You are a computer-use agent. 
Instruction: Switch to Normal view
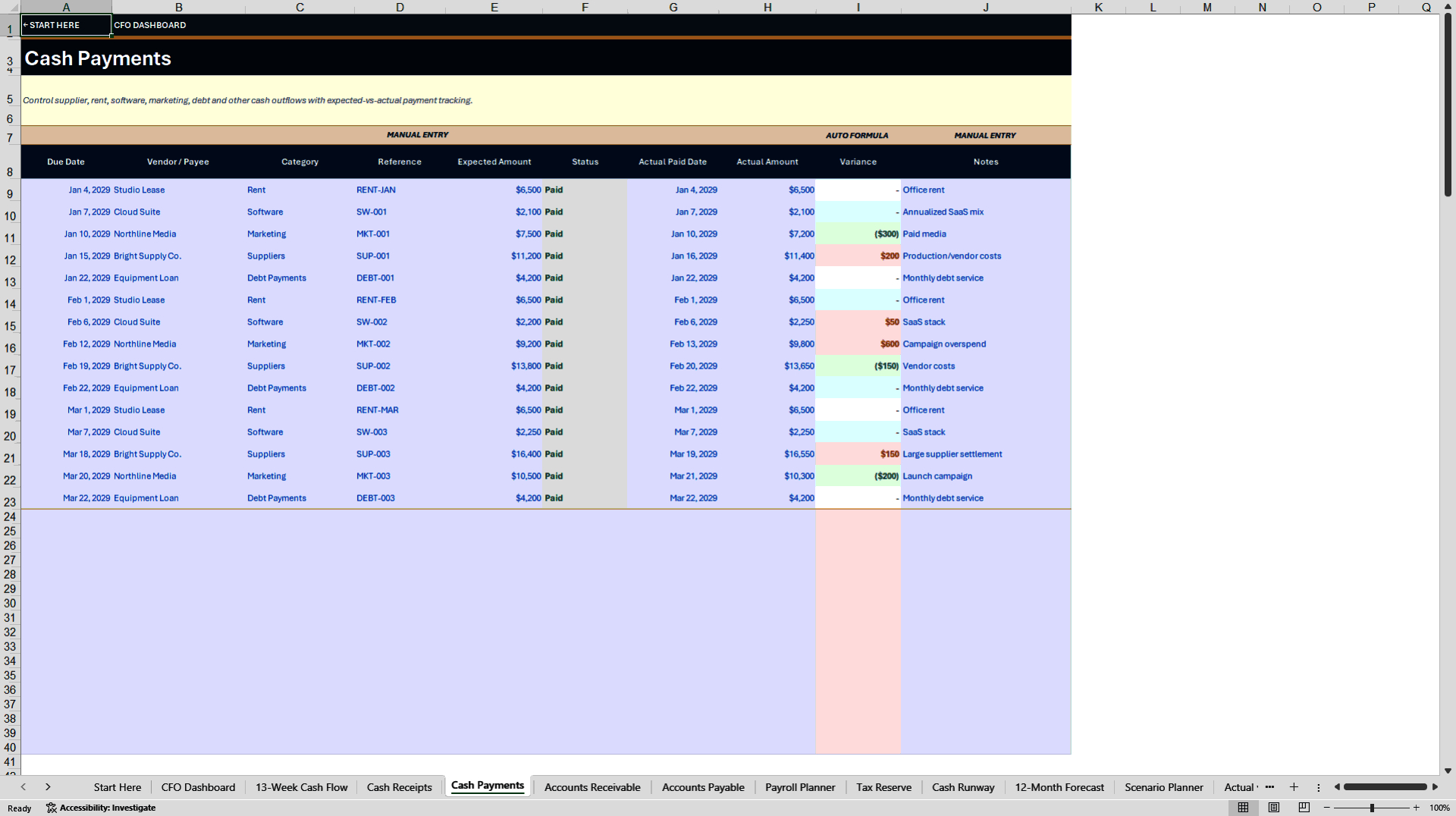point(1243,808)
